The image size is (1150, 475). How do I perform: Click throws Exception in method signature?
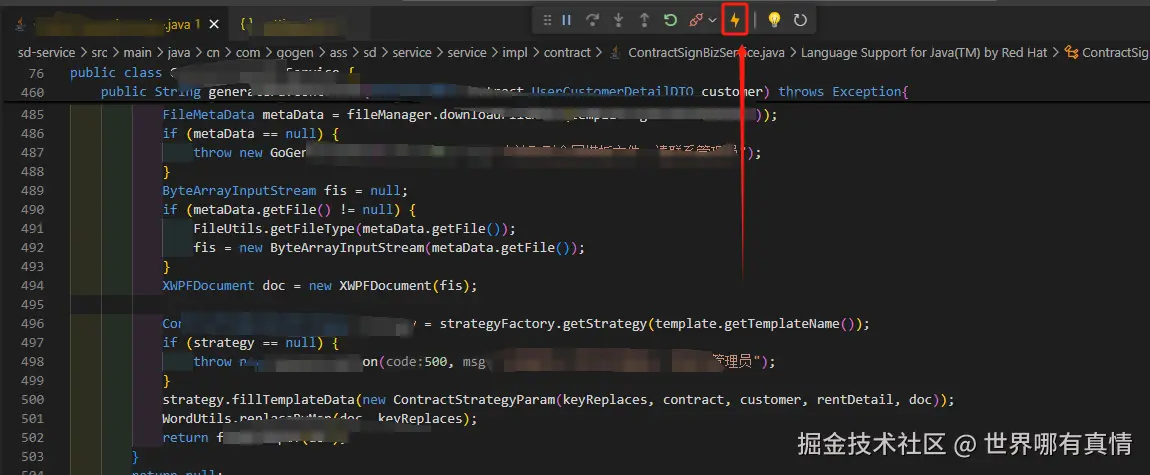(x=840, y=92)
